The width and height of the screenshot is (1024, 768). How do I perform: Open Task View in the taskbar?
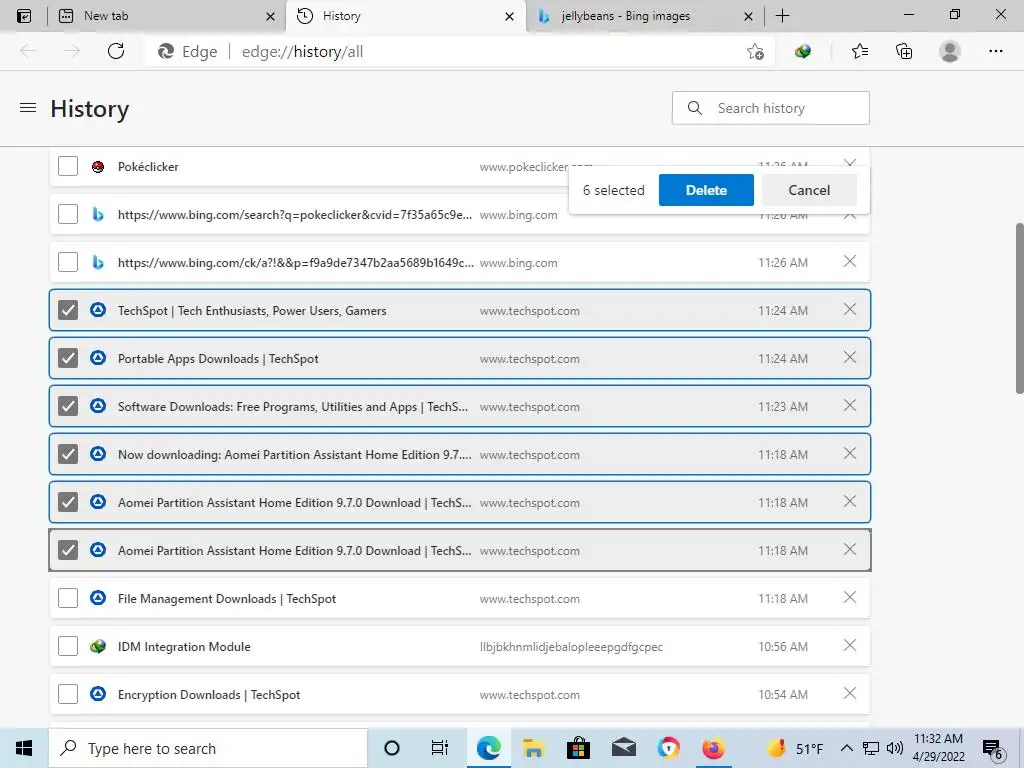440,748
